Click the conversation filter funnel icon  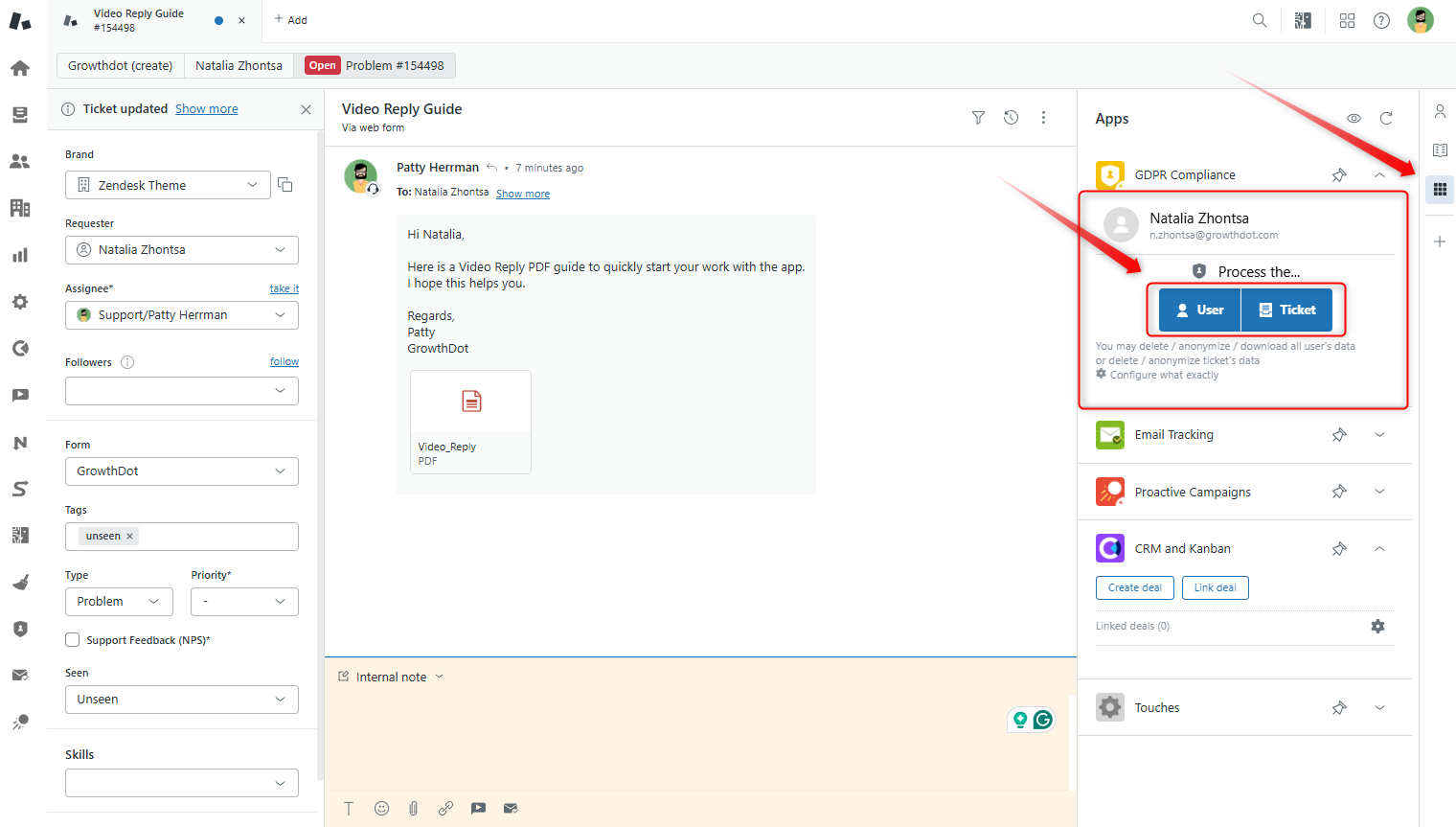pyautogui.click(x=978, y=118)
